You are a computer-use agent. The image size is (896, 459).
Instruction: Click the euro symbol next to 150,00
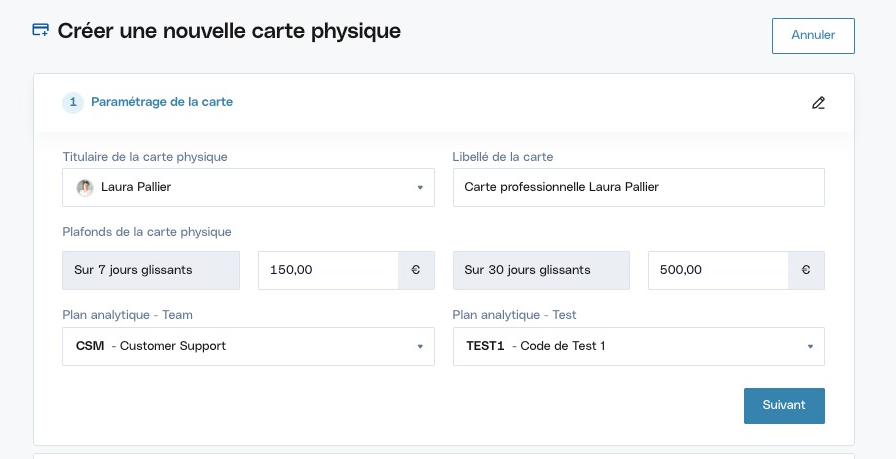click(416, 270)
